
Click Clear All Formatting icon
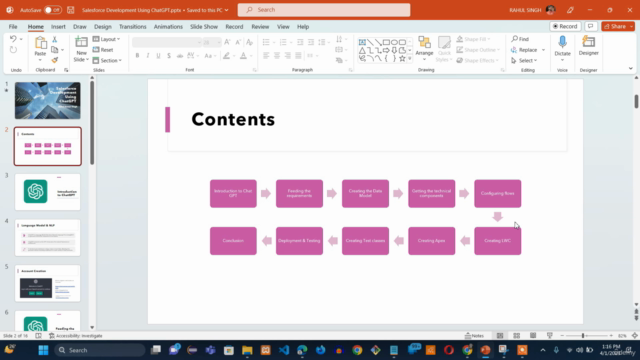point(249,42)
